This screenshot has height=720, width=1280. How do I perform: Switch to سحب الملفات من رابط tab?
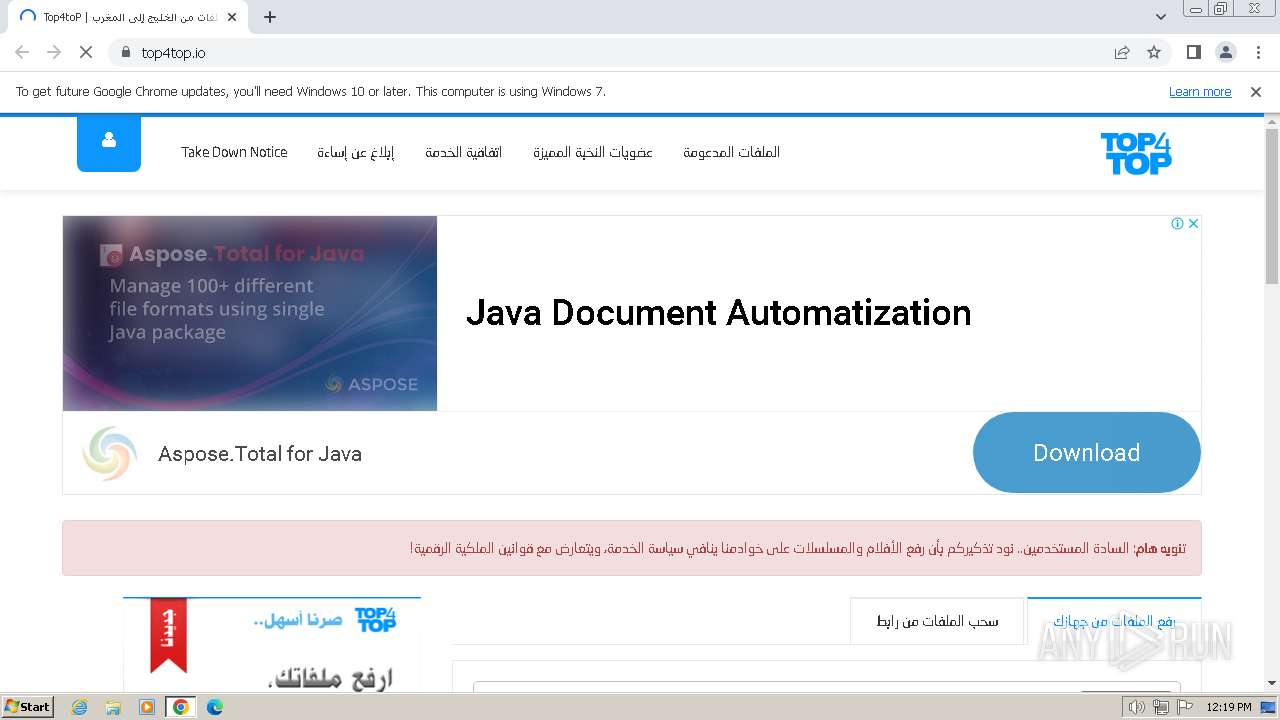[x=937, y=621]
